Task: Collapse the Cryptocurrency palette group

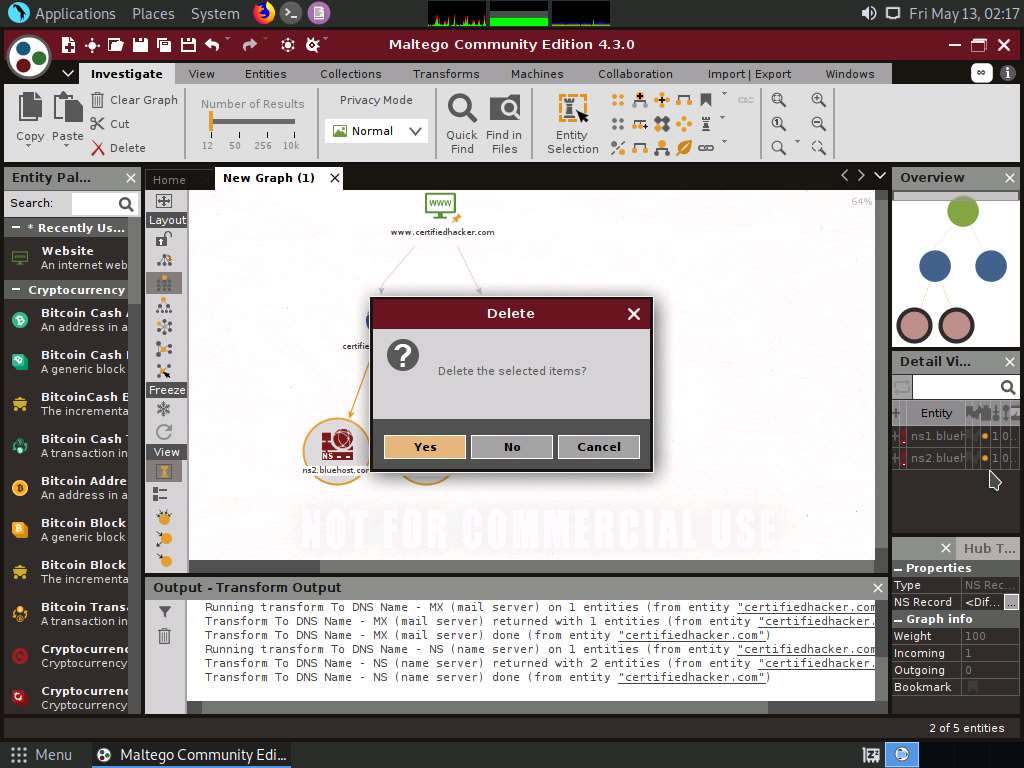Action: pos(16,289)
